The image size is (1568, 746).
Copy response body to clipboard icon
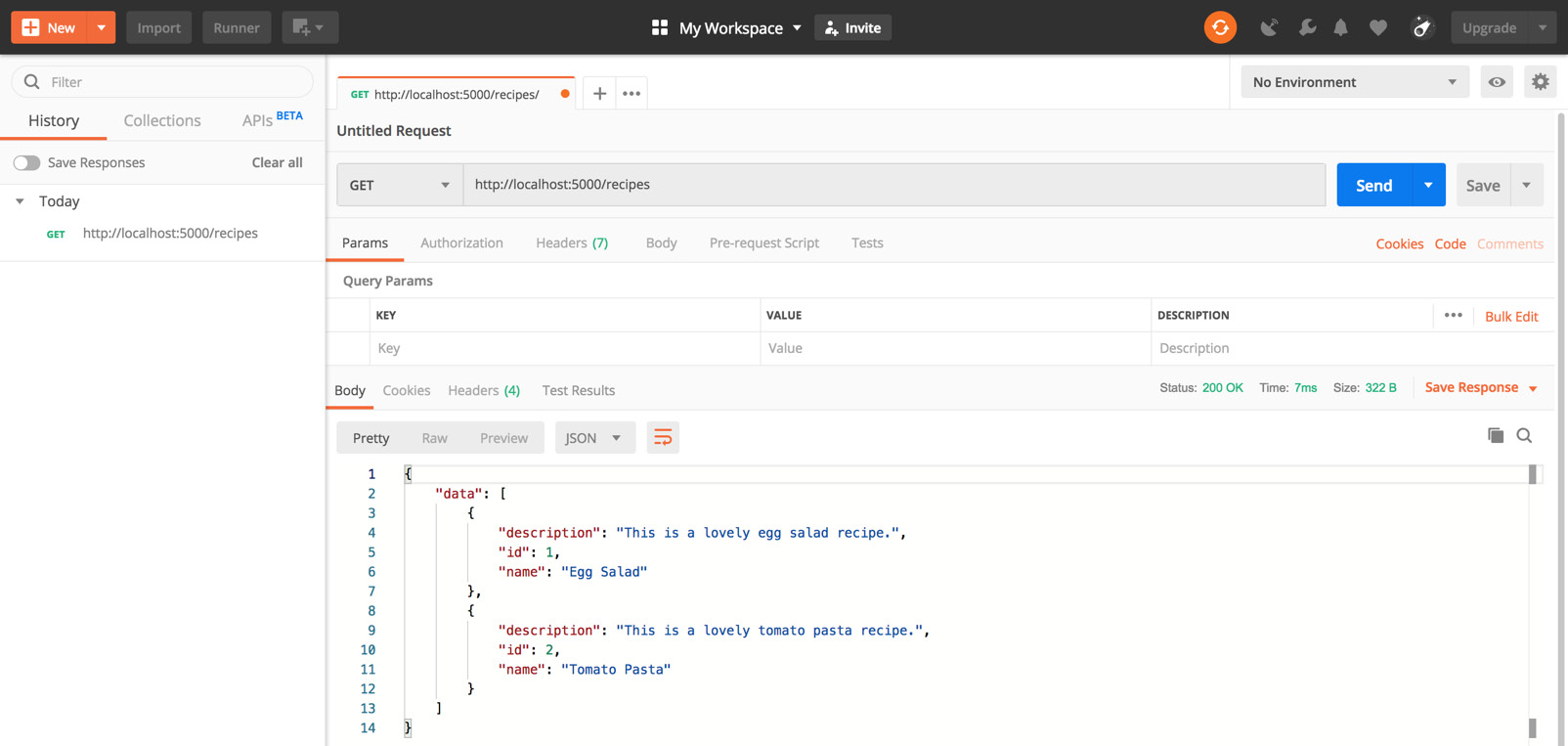tap(1496, 435)
